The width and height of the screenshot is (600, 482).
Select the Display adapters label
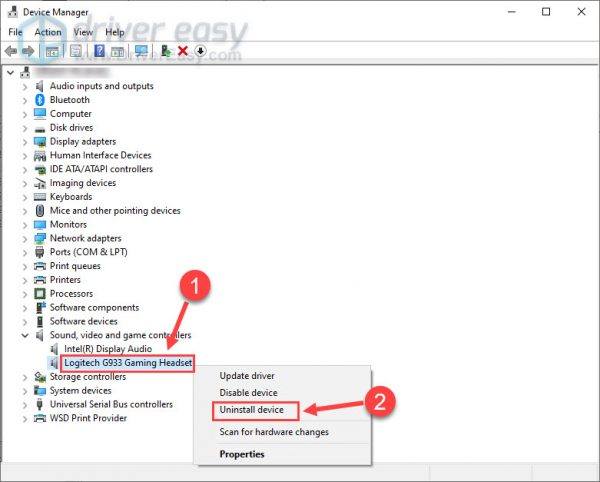coord(83,142)
